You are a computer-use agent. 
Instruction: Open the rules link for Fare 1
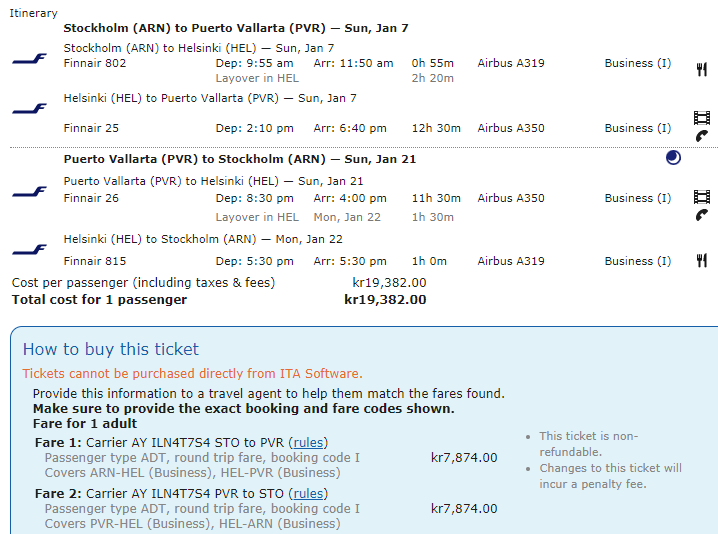click(308, 442)
